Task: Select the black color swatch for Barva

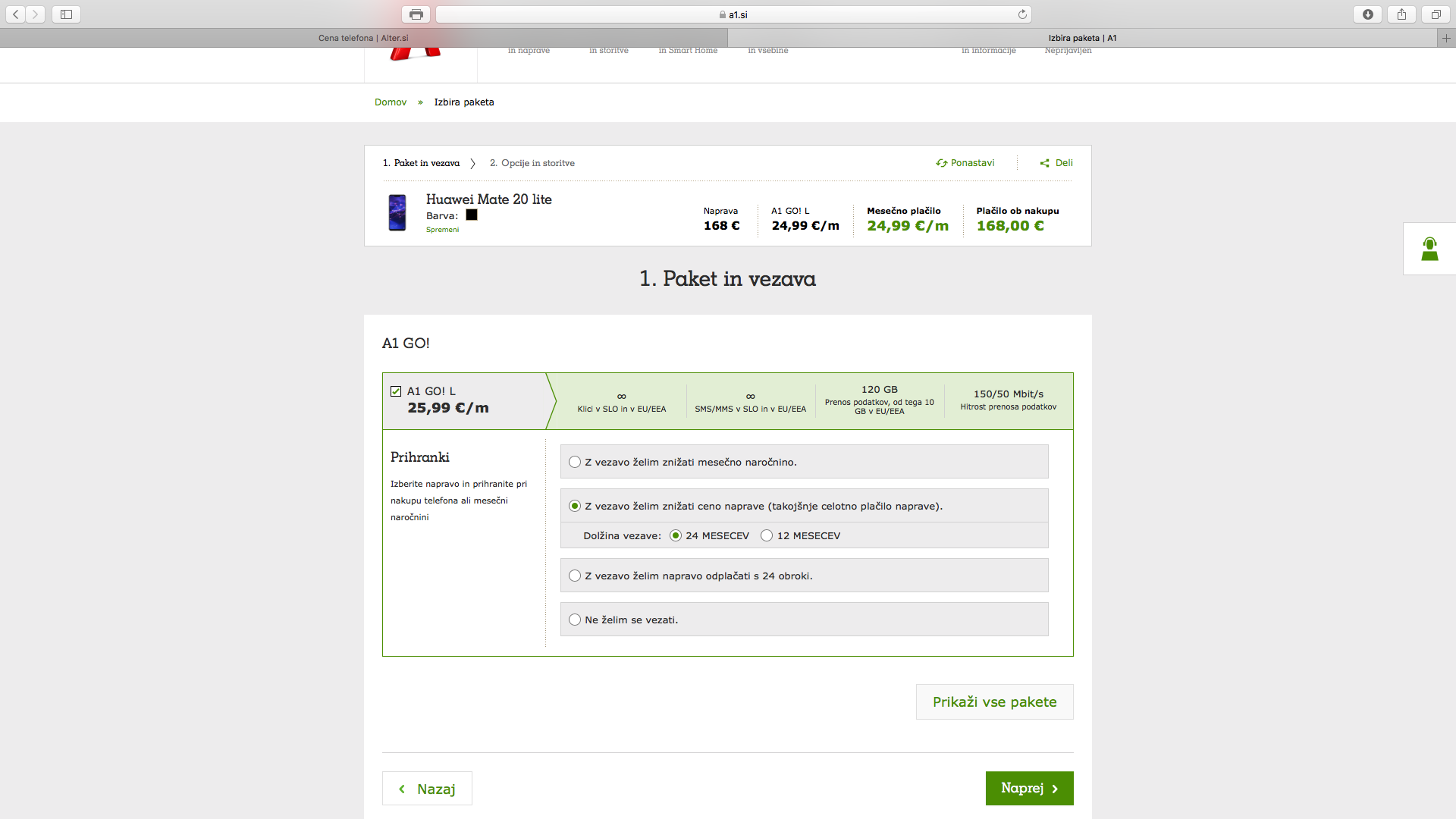Action: pyautogui.click(x=472, y=215)
